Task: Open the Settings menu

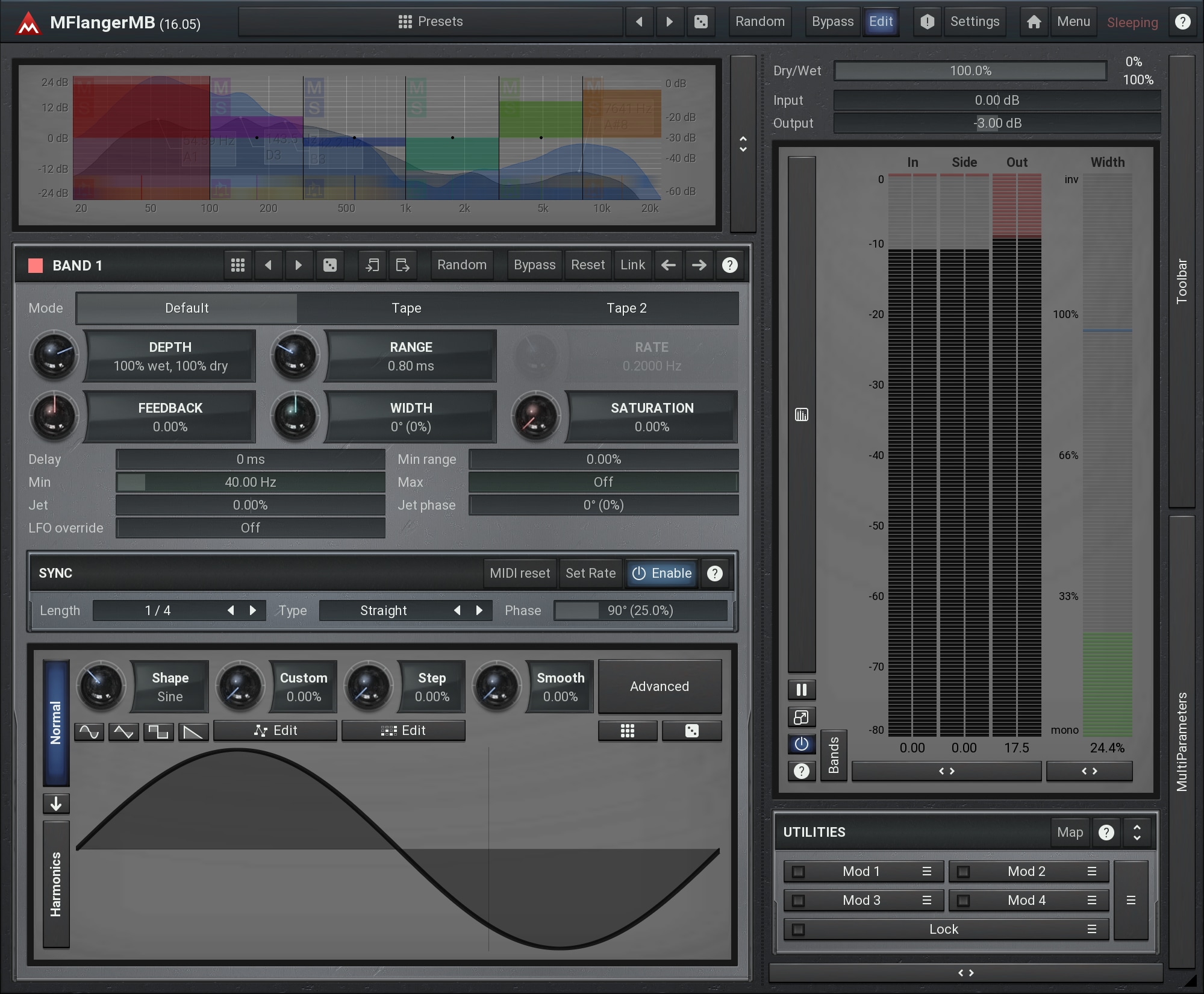Action: pos(975,22)
